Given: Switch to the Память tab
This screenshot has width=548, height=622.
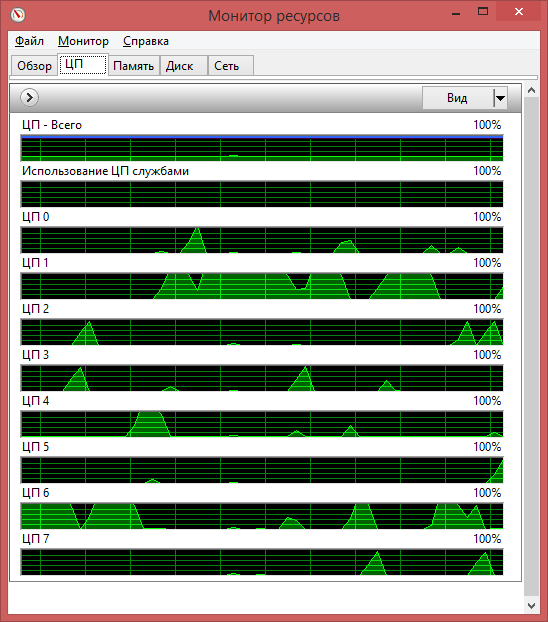Looking at the screenshot, I should [134, 65].
